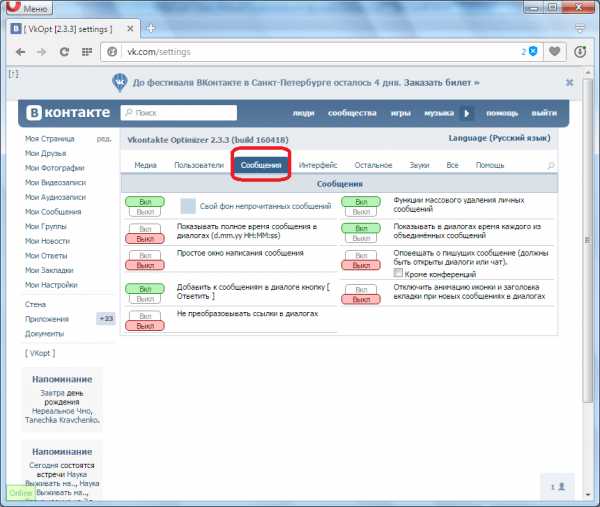Turn off custom unread message background
The height and width of the screenshot is (507, 600).
click(x=145, y=212)
